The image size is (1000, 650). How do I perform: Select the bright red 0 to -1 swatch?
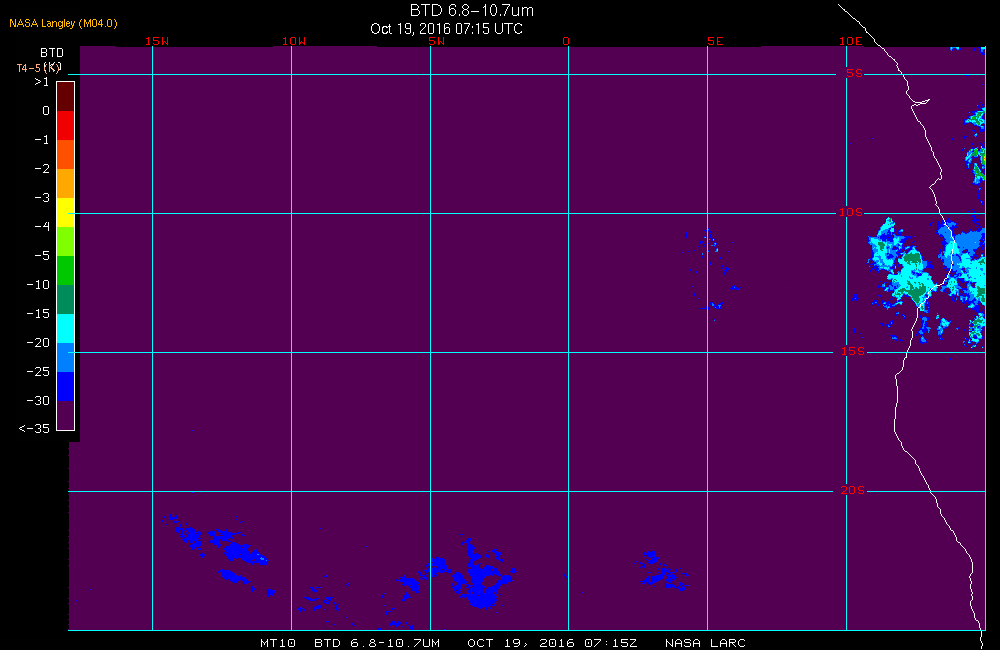(x=66, y=125)
